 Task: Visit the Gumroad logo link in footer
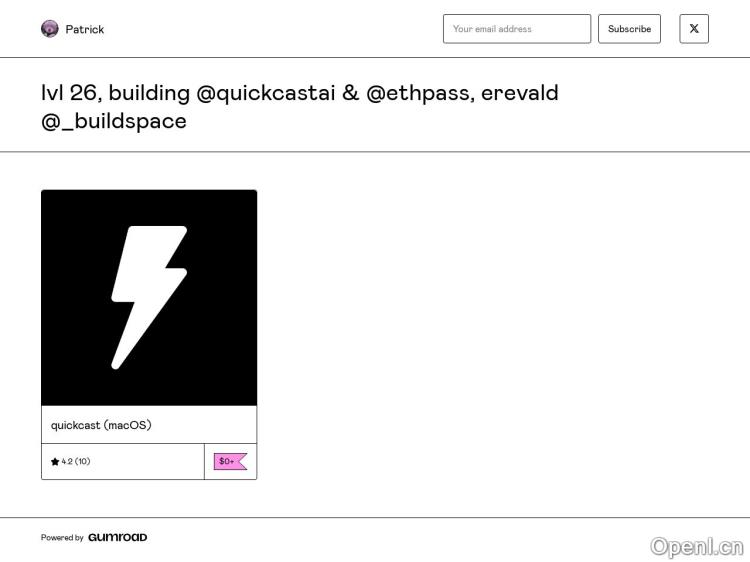pos(118,537)
